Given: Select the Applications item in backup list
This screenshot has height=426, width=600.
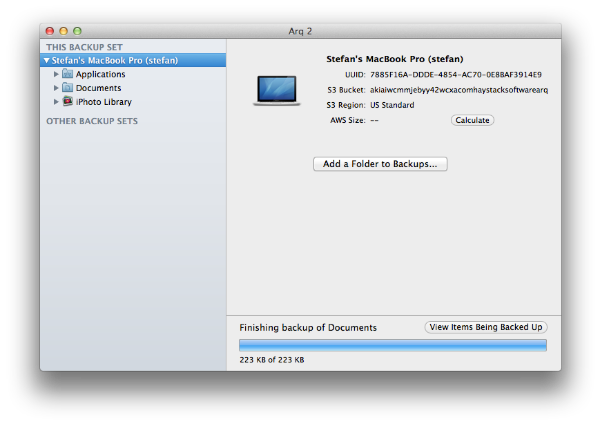Looking at the screenshot, I should click(100, 74).
